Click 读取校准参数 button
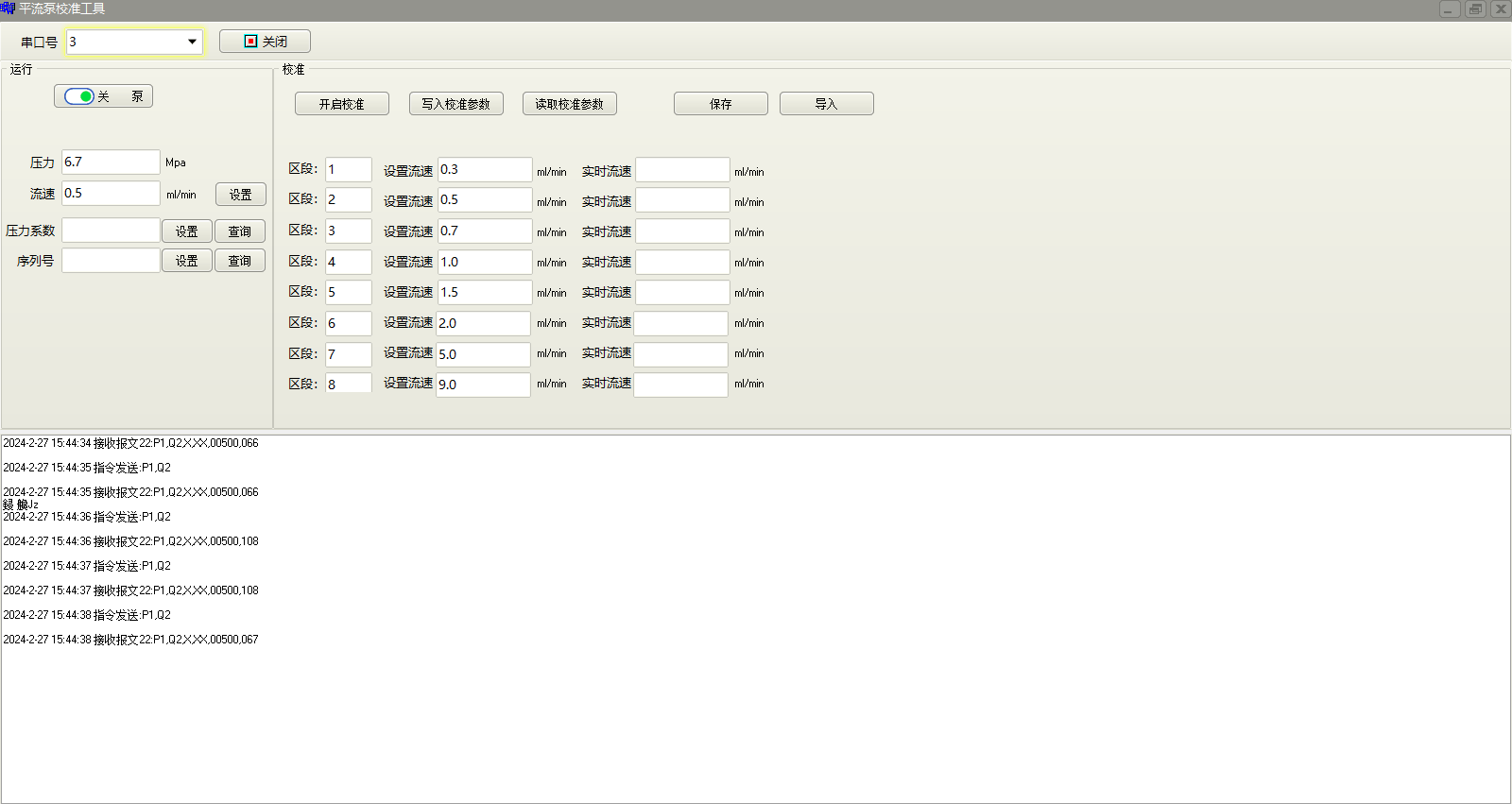This screenshot has height=804, width=1512. pos(569,104)
